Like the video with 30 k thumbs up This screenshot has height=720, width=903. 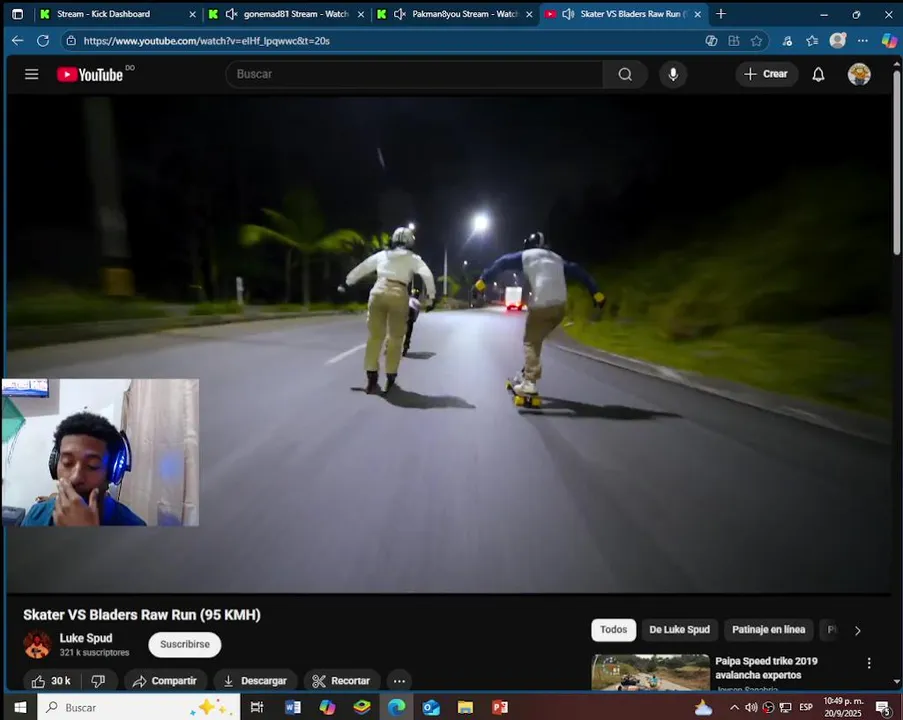52,681
